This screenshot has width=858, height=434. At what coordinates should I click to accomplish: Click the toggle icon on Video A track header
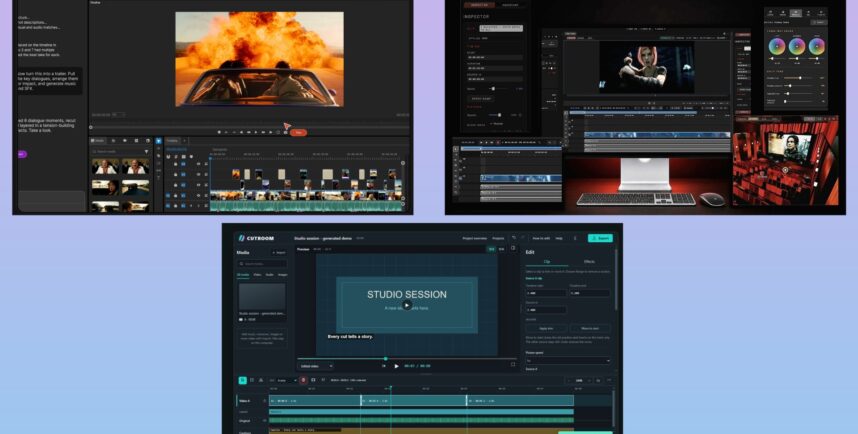(x=265, y=401)
